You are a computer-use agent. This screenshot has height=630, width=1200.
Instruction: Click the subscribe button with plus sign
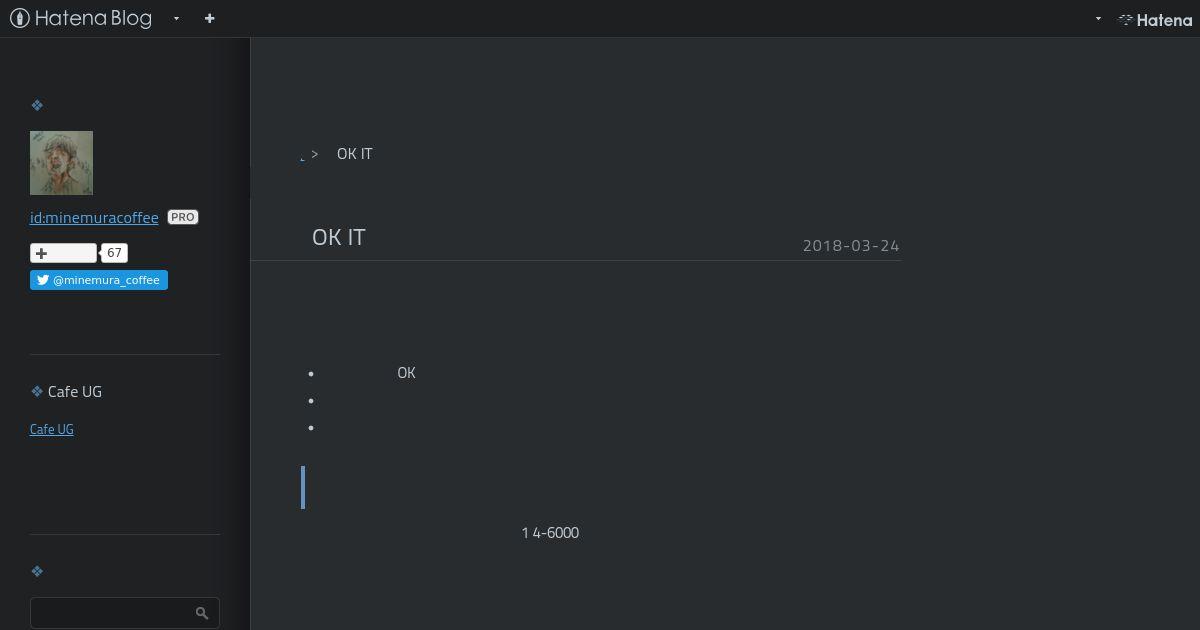(63, 253)
